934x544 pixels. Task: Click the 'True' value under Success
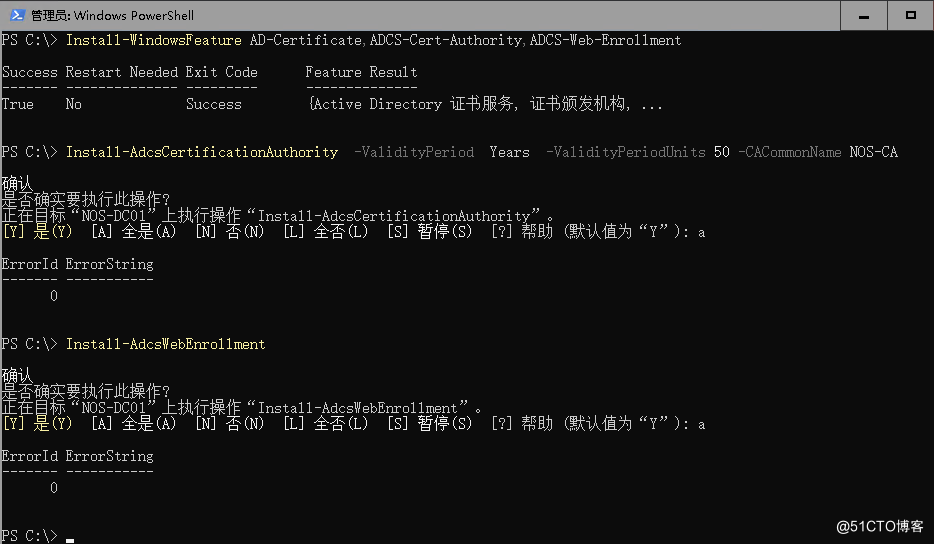(18, 104)
